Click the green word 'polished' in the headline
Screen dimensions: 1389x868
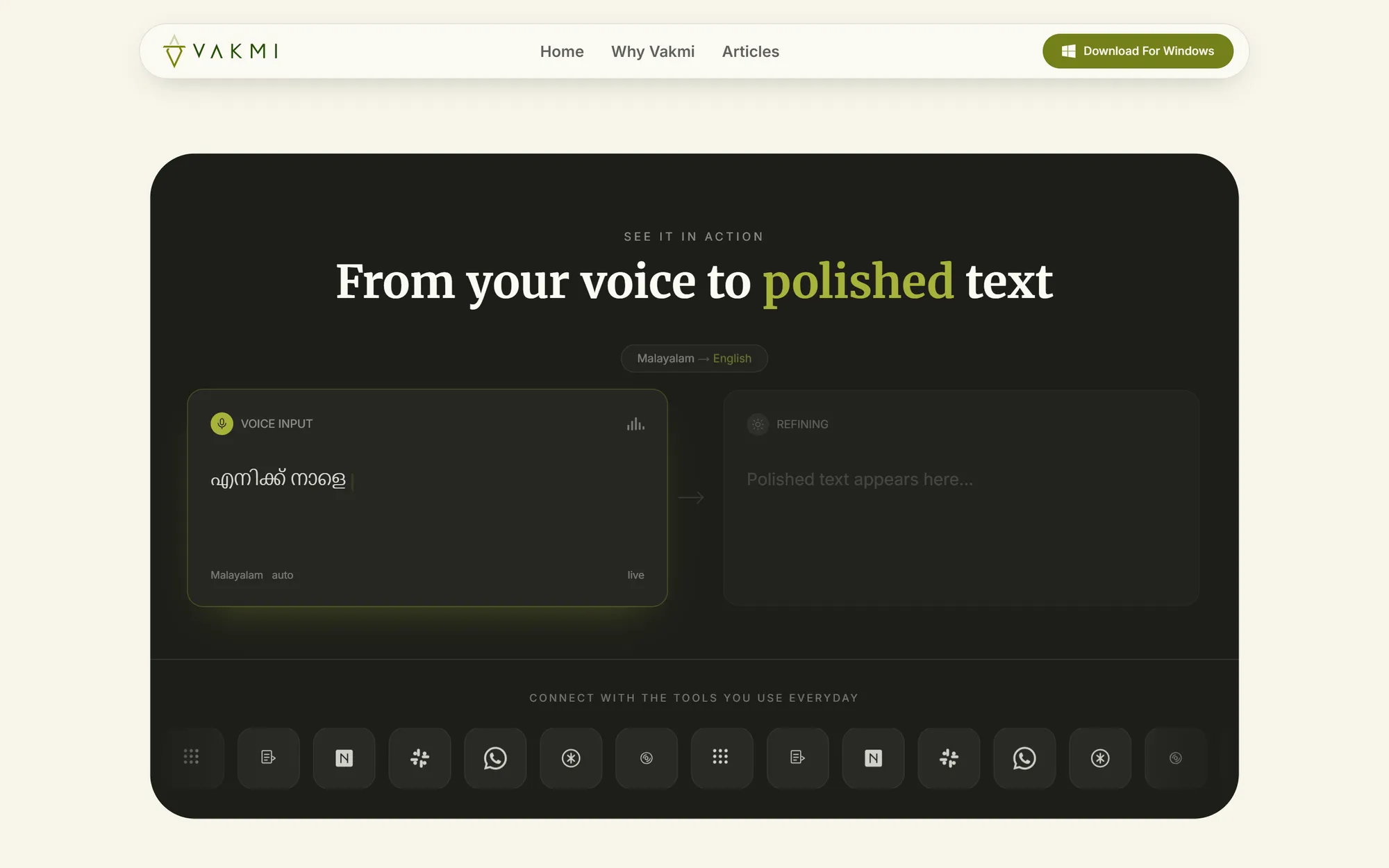(858, 282)
